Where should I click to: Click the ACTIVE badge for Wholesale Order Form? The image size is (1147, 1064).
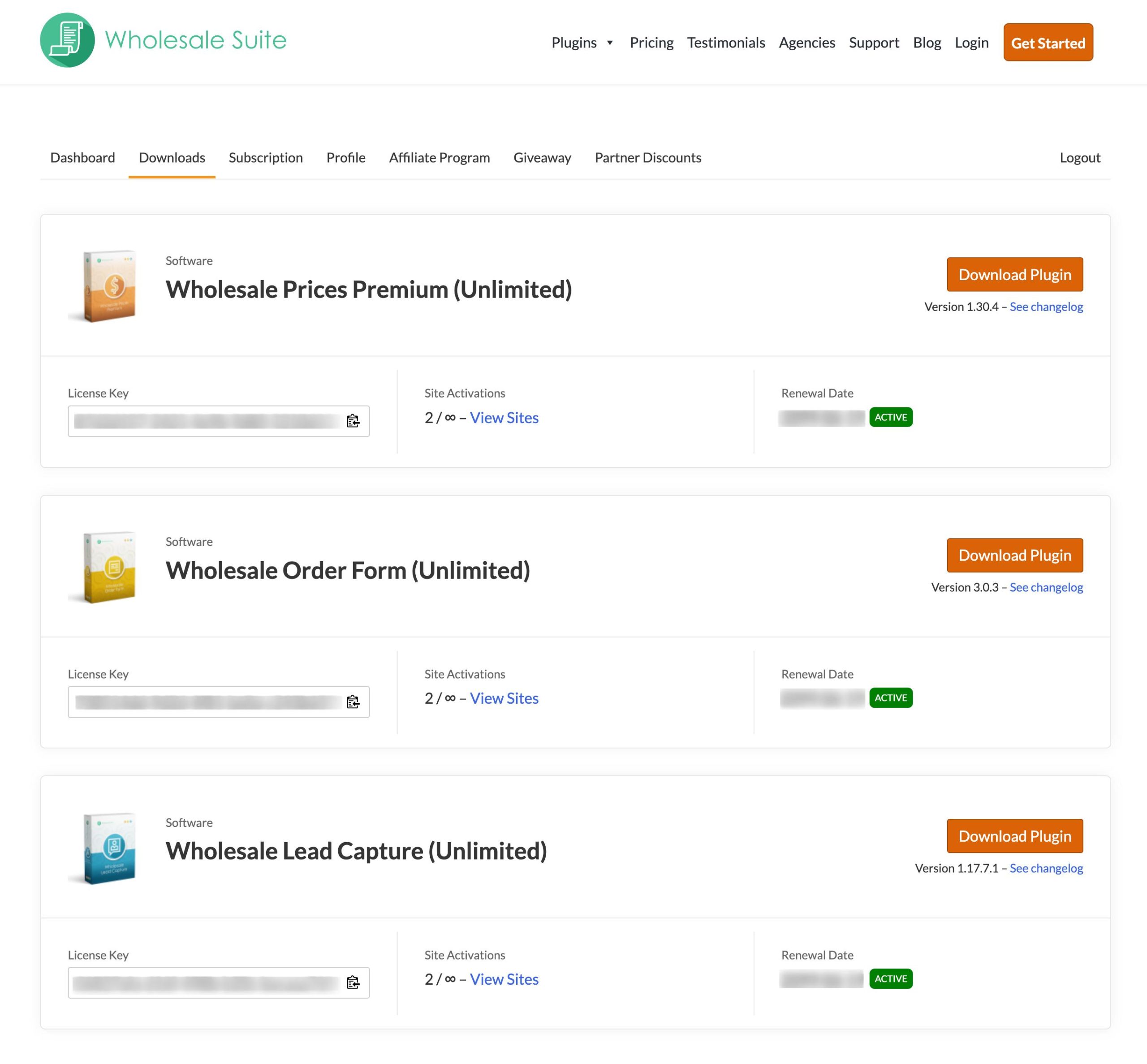click(x=890, y=698)
